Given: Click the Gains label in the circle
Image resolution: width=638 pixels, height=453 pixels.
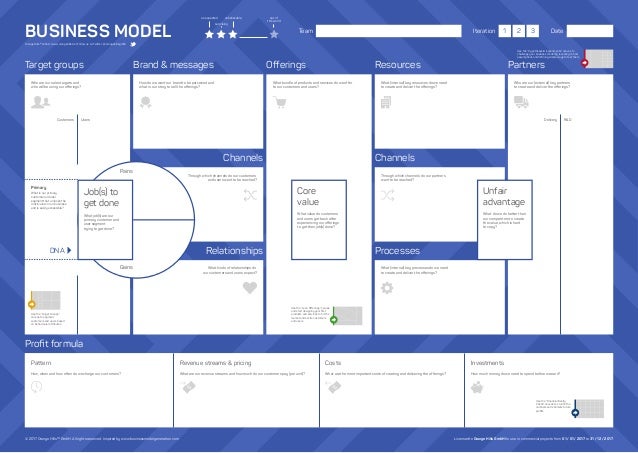Looking at the screenshot, I should (x=126, y=267).
